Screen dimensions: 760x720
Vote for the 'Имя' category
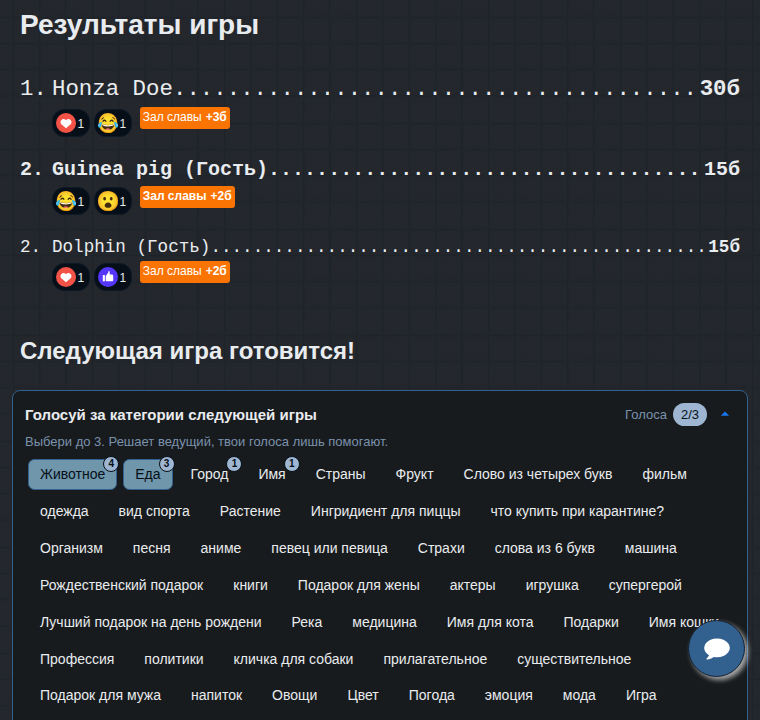tap(272, 474)
